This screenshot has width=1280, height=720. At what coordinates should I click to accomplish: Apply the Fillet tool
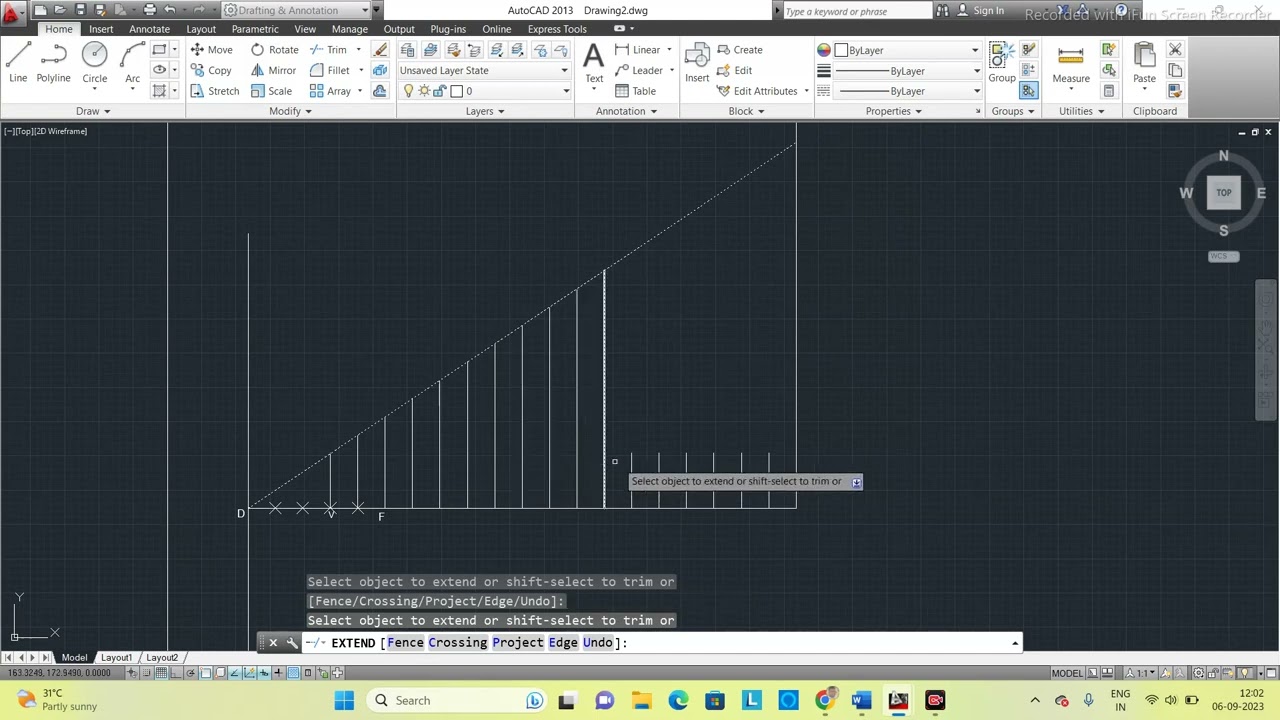330,71
